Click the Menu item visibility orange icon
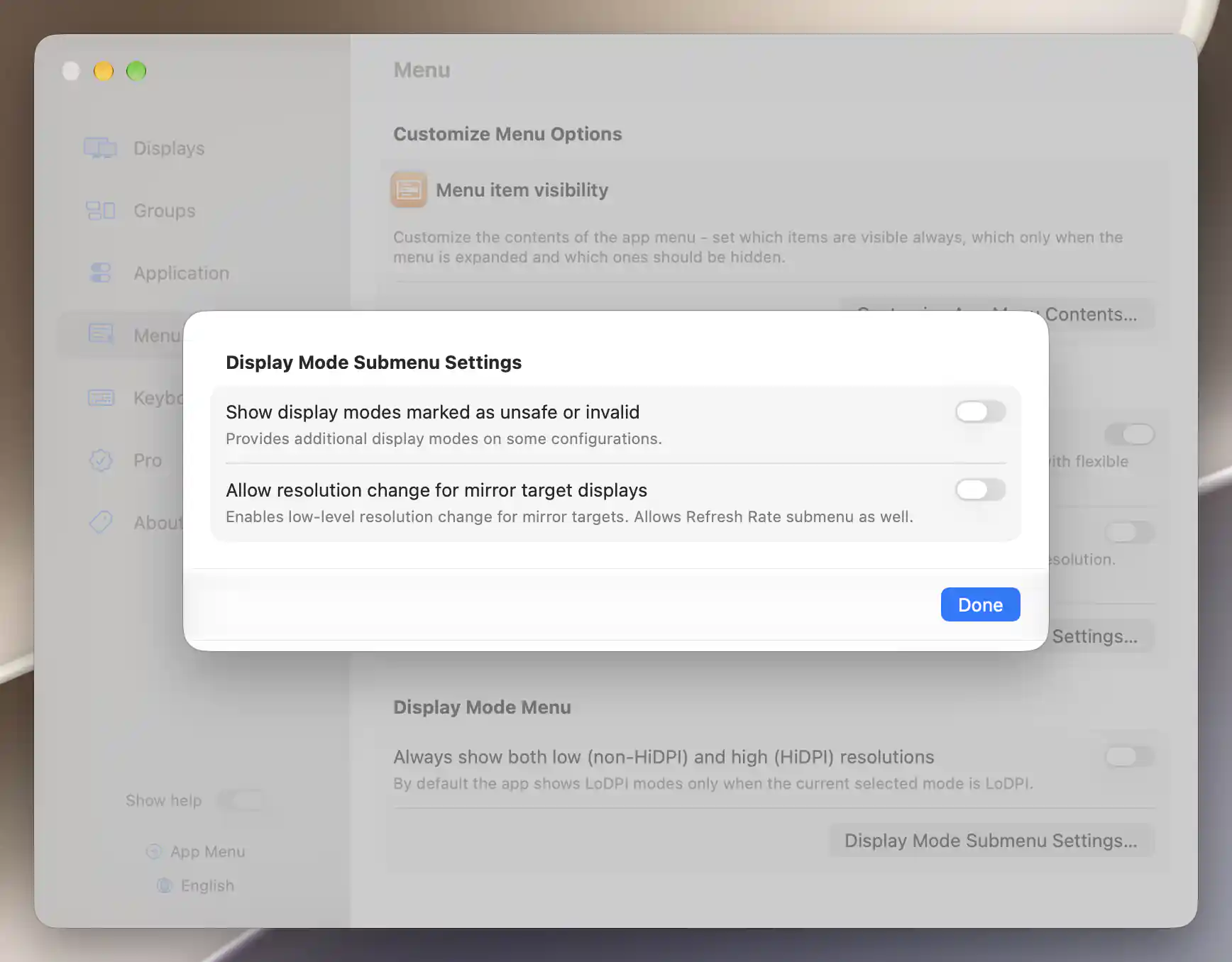 (x=409, y=189)
